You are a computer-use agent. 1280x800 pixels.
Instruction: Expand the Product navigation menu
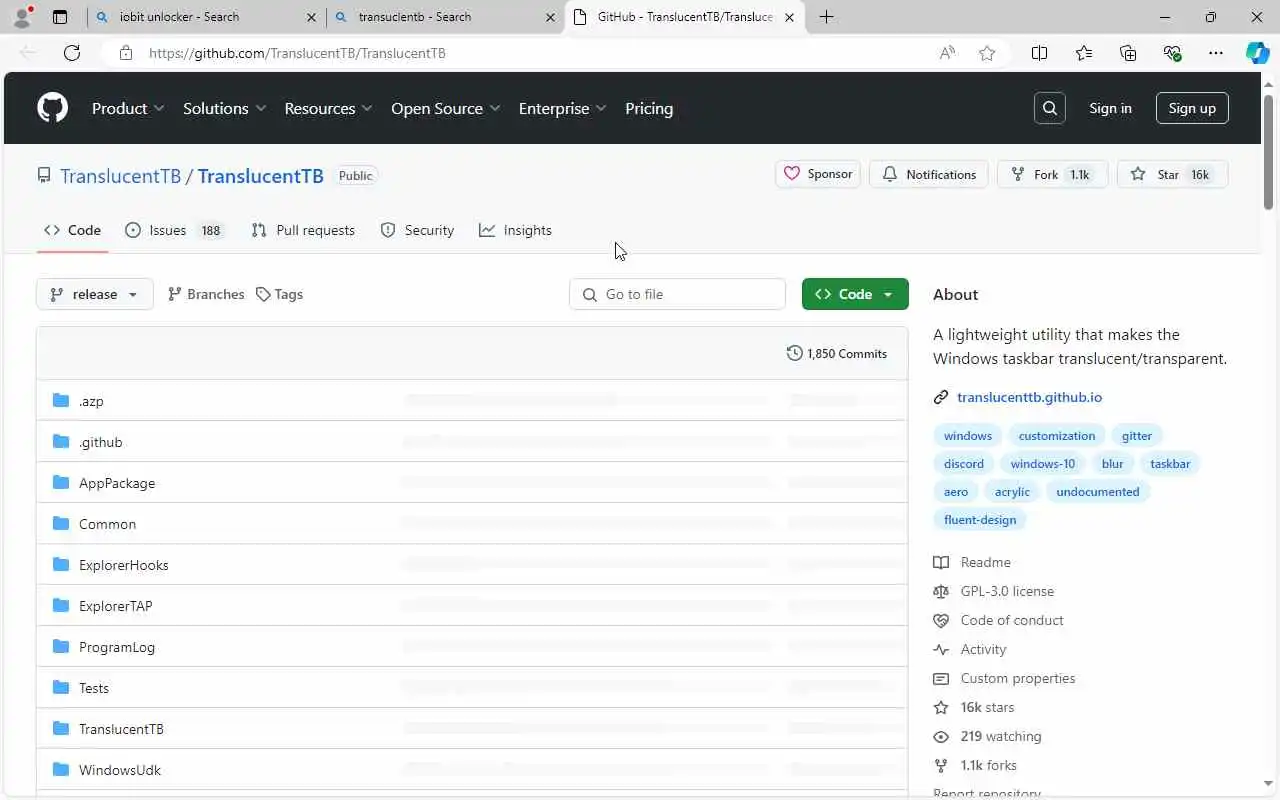tap(128, 108)
